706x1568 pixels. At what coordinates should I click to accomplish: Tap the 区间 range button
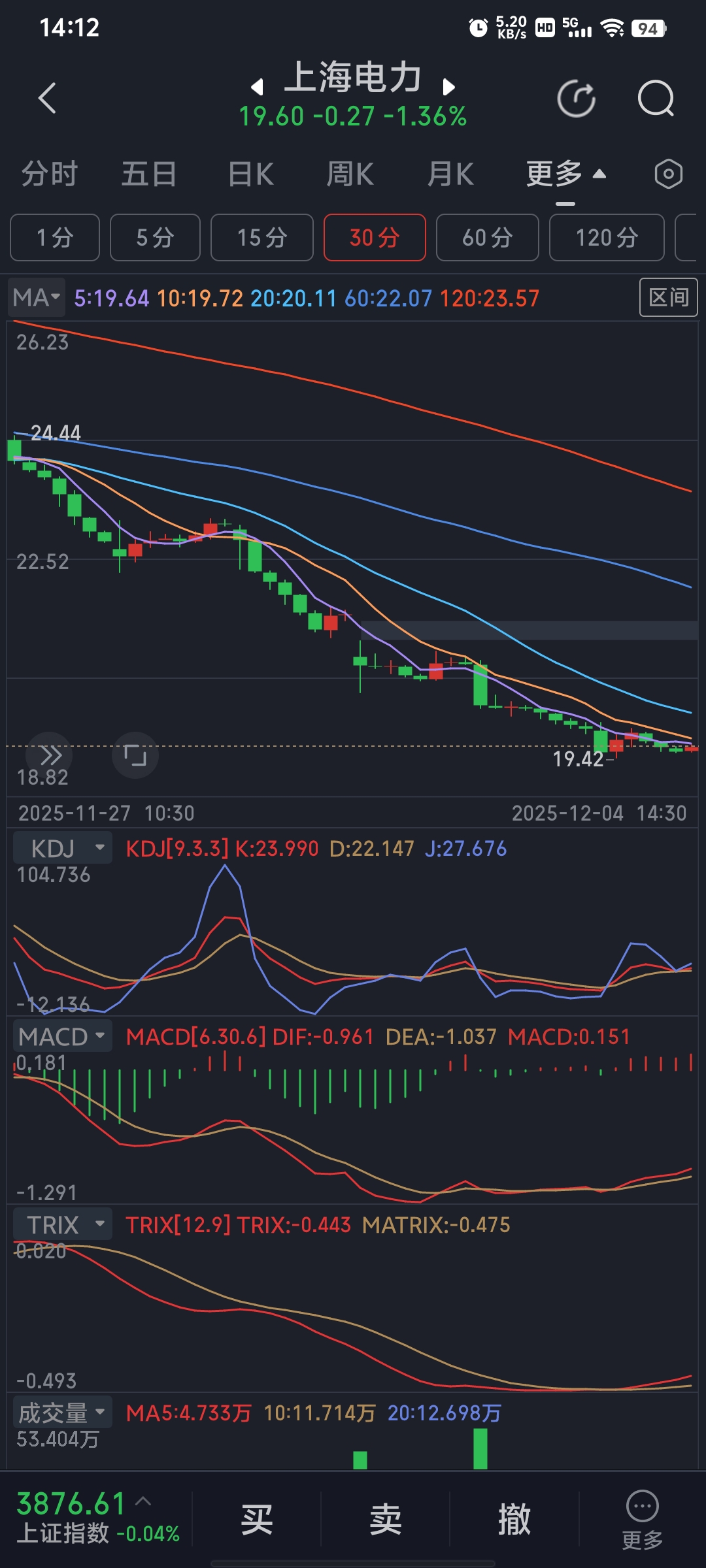coord(668,297)
